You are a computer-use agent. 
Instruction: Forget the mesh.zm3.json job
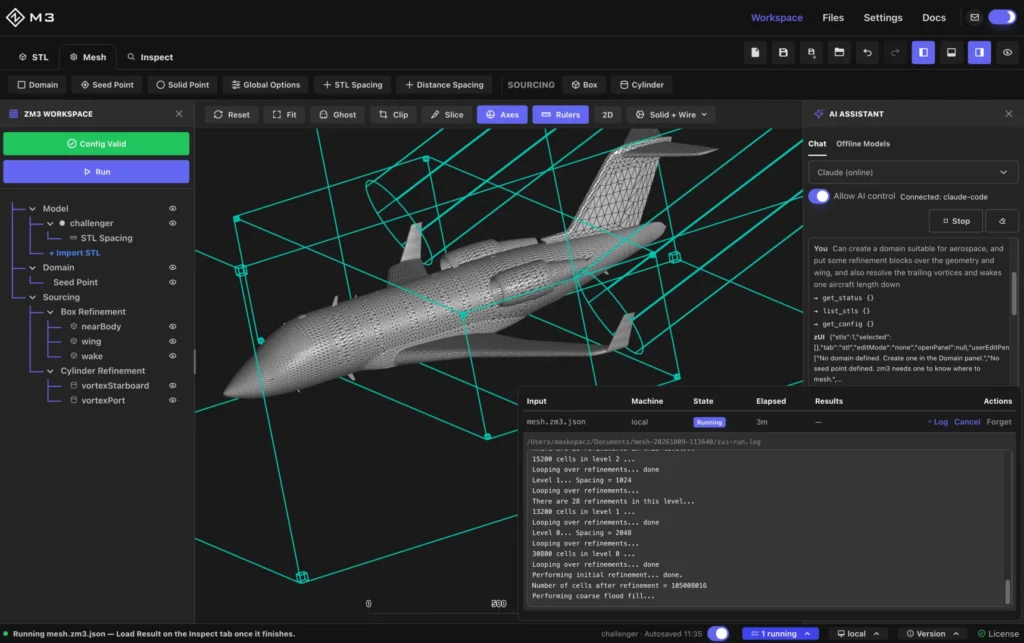999,422
